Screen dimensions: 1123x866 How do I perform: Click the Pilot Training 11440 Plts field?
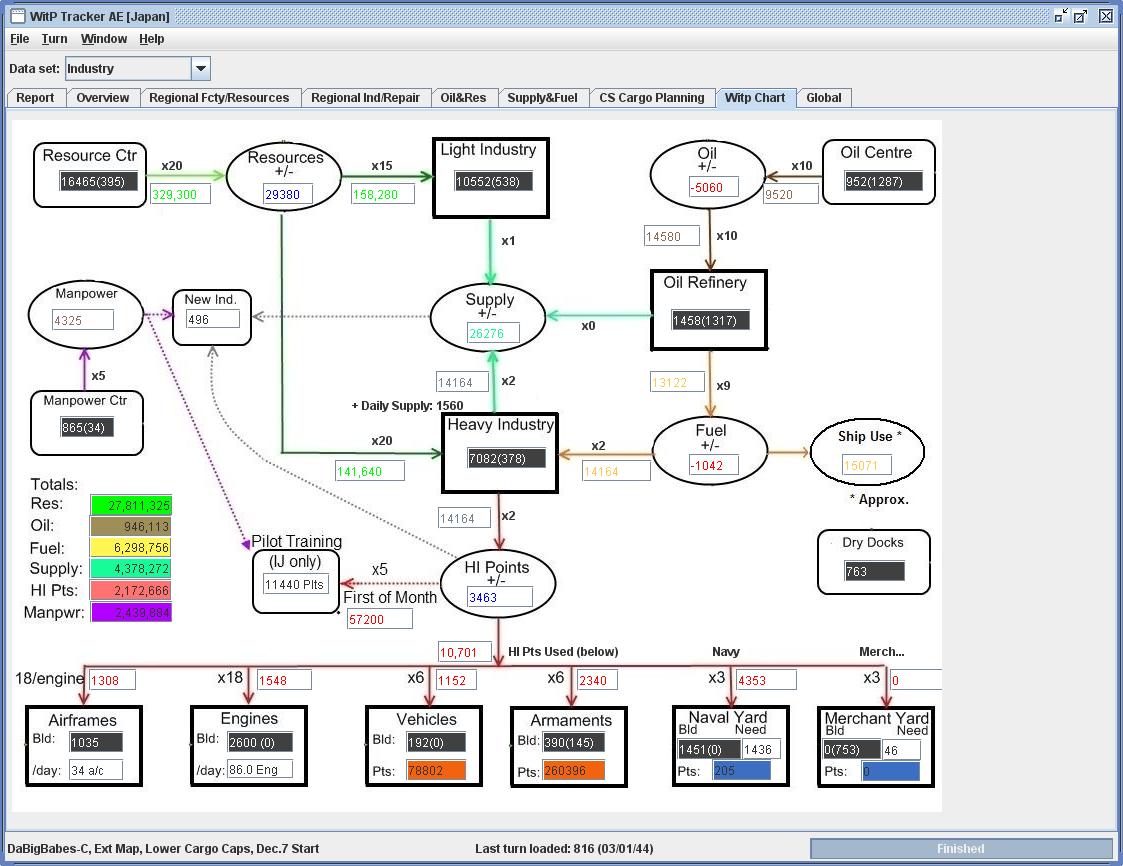[296, 584]
